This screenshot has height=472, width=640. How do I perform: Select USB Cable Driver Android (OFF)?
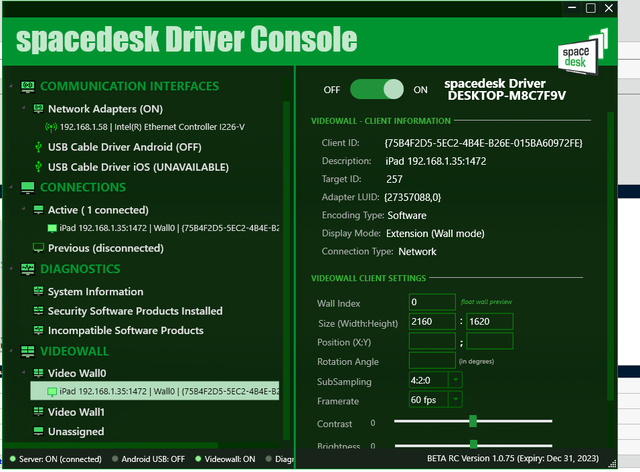[124, 147]
